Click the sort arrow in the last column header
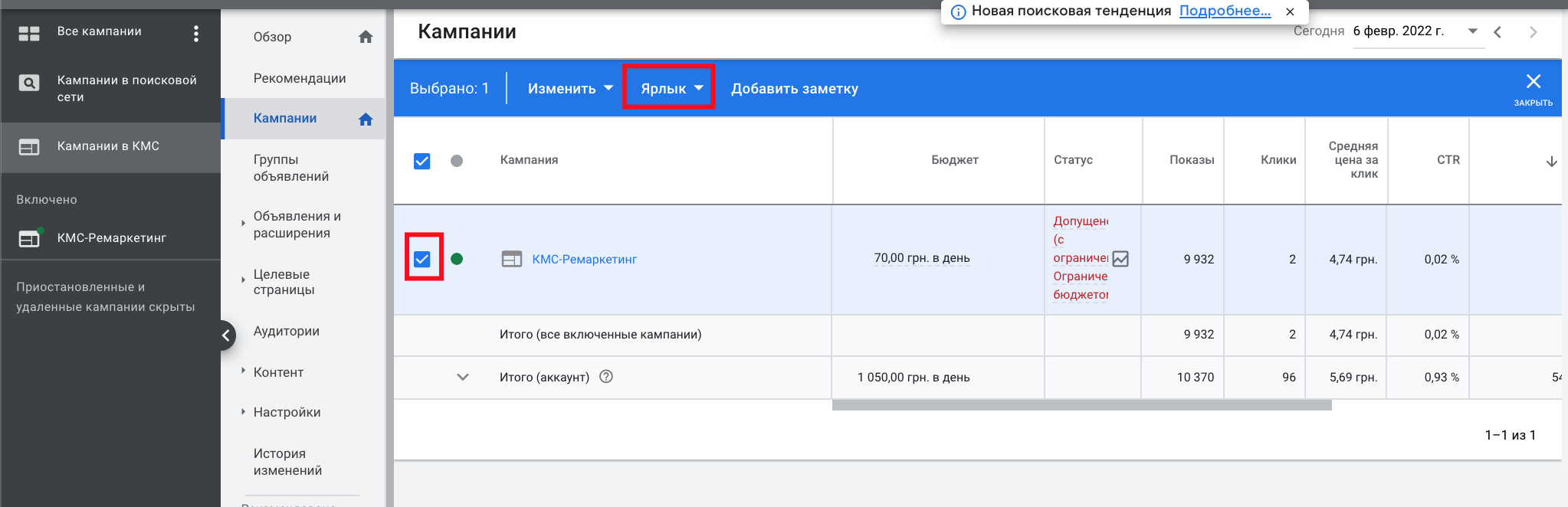This screenshot has height=507, width=1568. 1551,161
